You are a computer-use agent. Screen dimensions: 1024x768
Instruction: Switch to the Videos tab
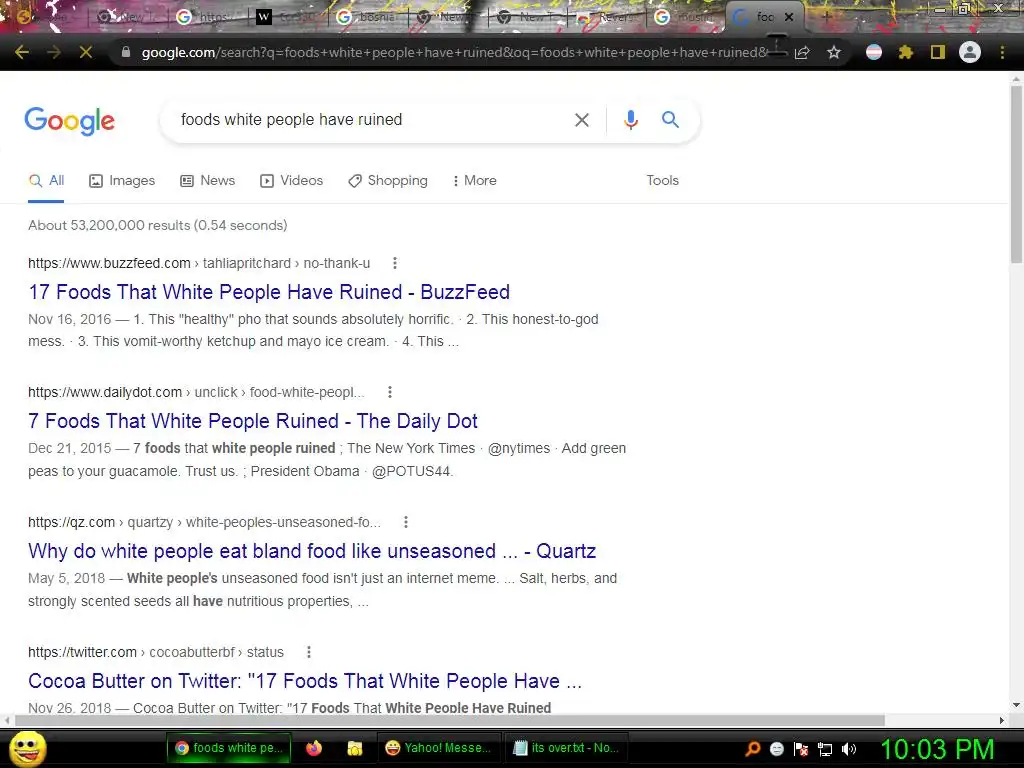coord(291,181)
